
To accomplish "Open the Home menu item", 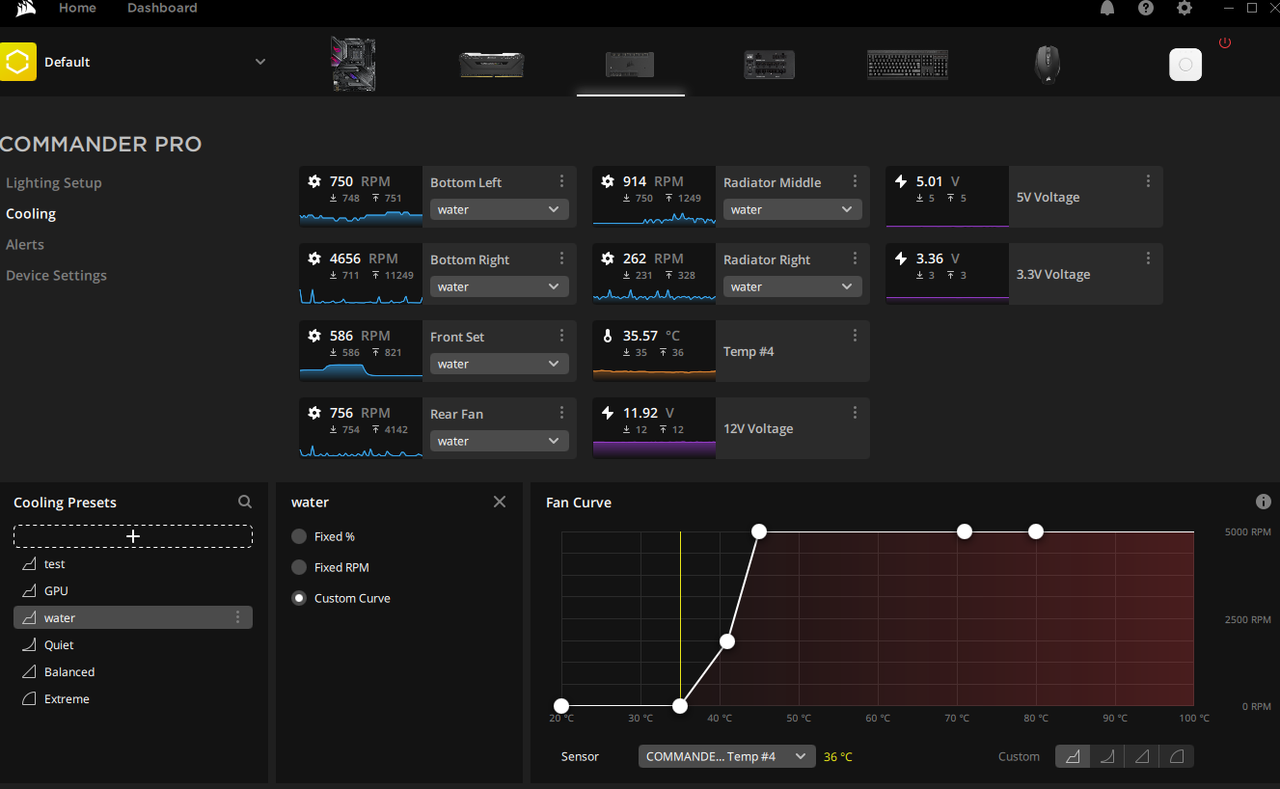I will click(77, 8).
